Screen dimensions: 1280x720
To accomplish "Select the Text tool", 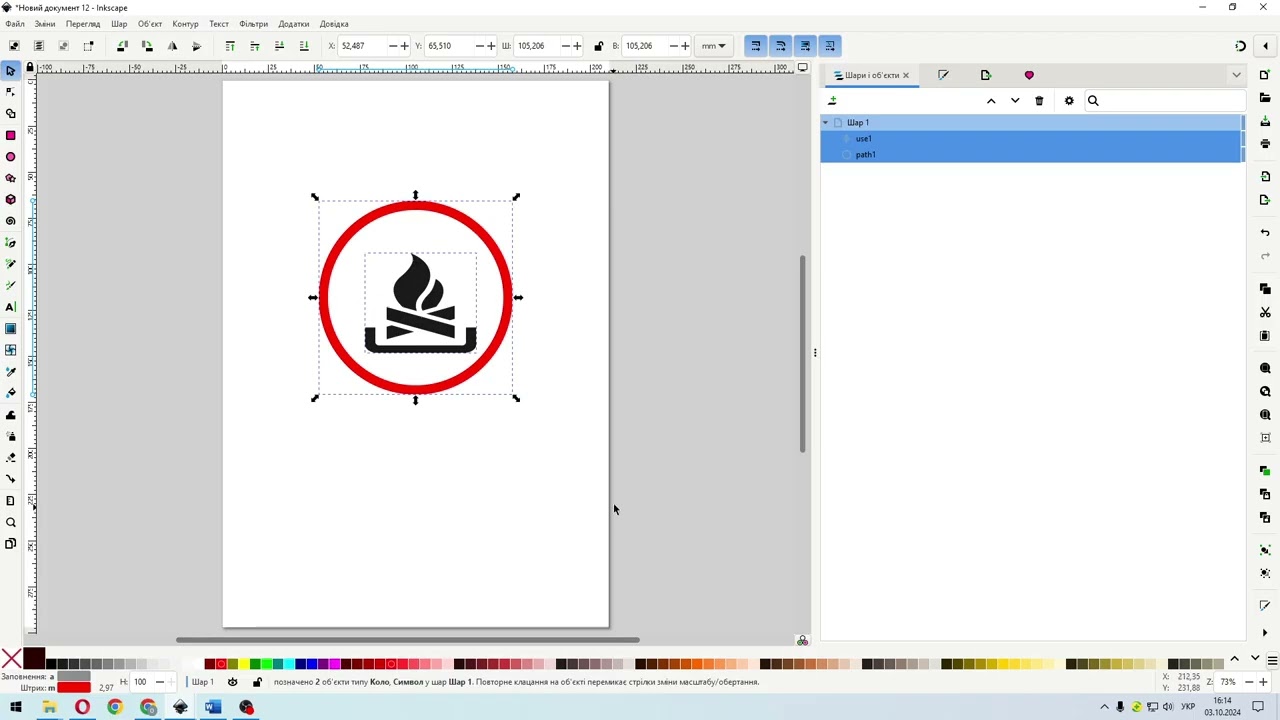I will [11, 307].
